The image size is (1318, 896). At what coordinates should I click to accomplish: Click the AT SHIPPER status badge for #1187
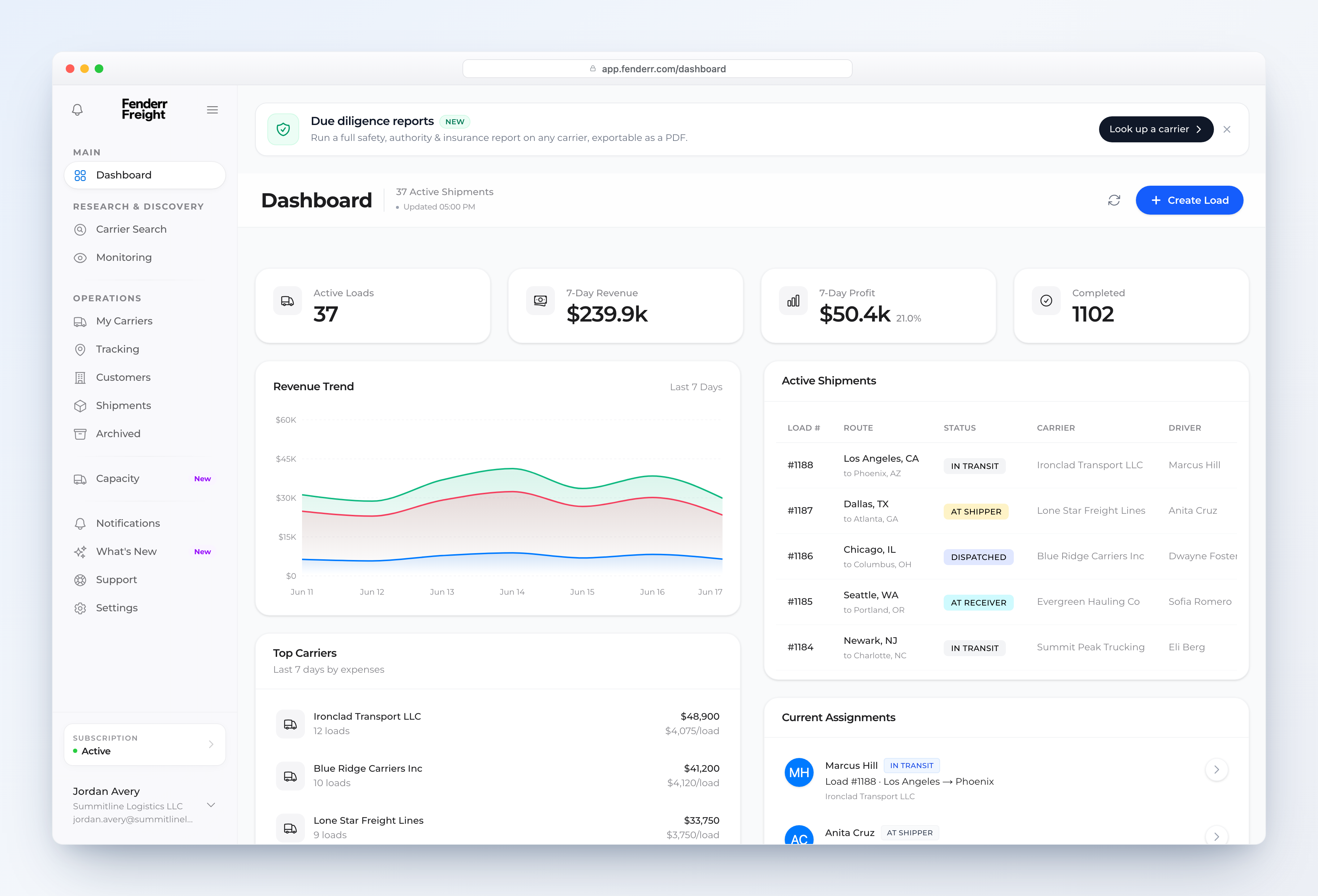976,512
